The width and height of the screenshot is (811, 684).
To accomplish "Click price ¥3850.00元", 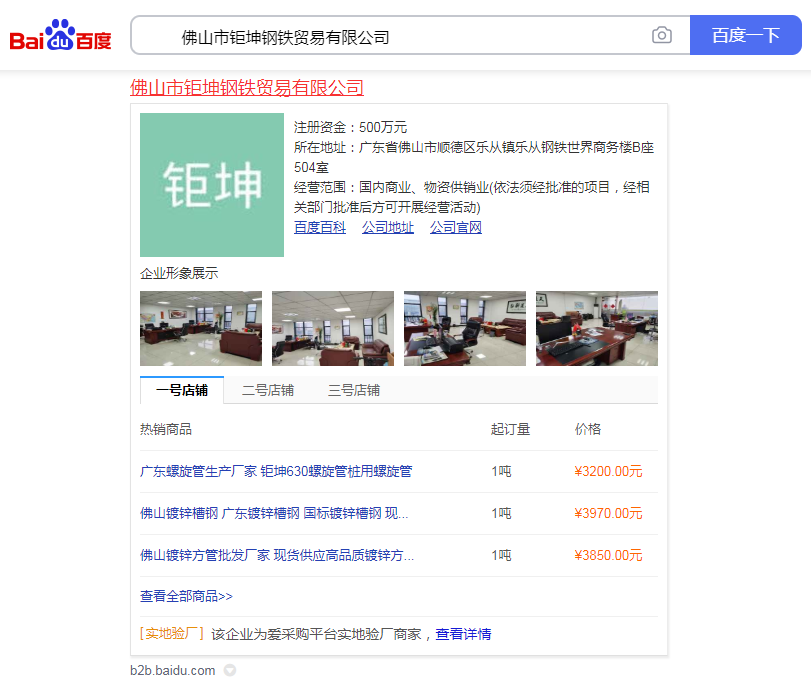I will point(608,555).
